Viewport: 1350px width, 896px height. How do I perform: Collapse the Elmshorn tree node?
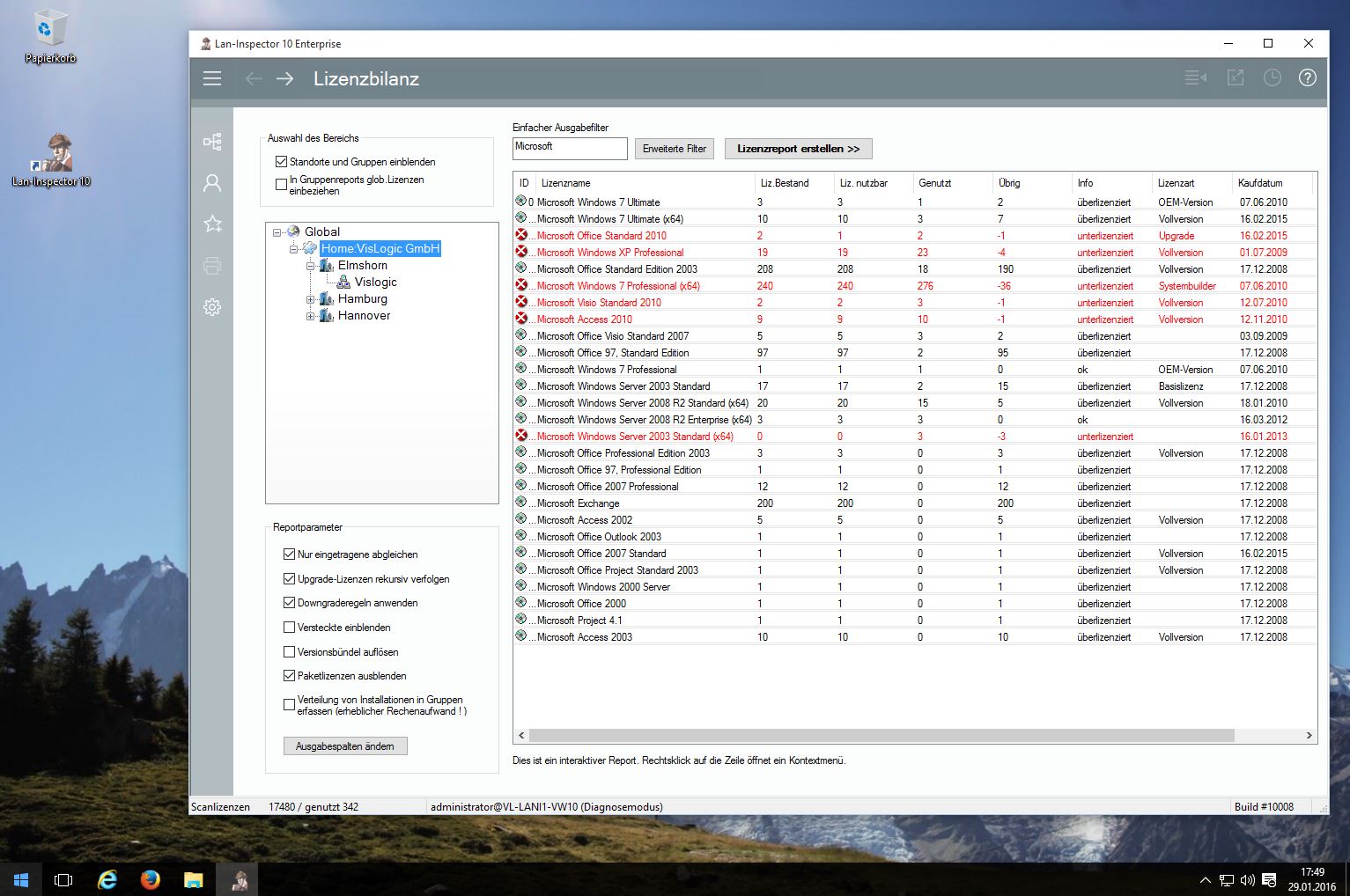(311, 266)
